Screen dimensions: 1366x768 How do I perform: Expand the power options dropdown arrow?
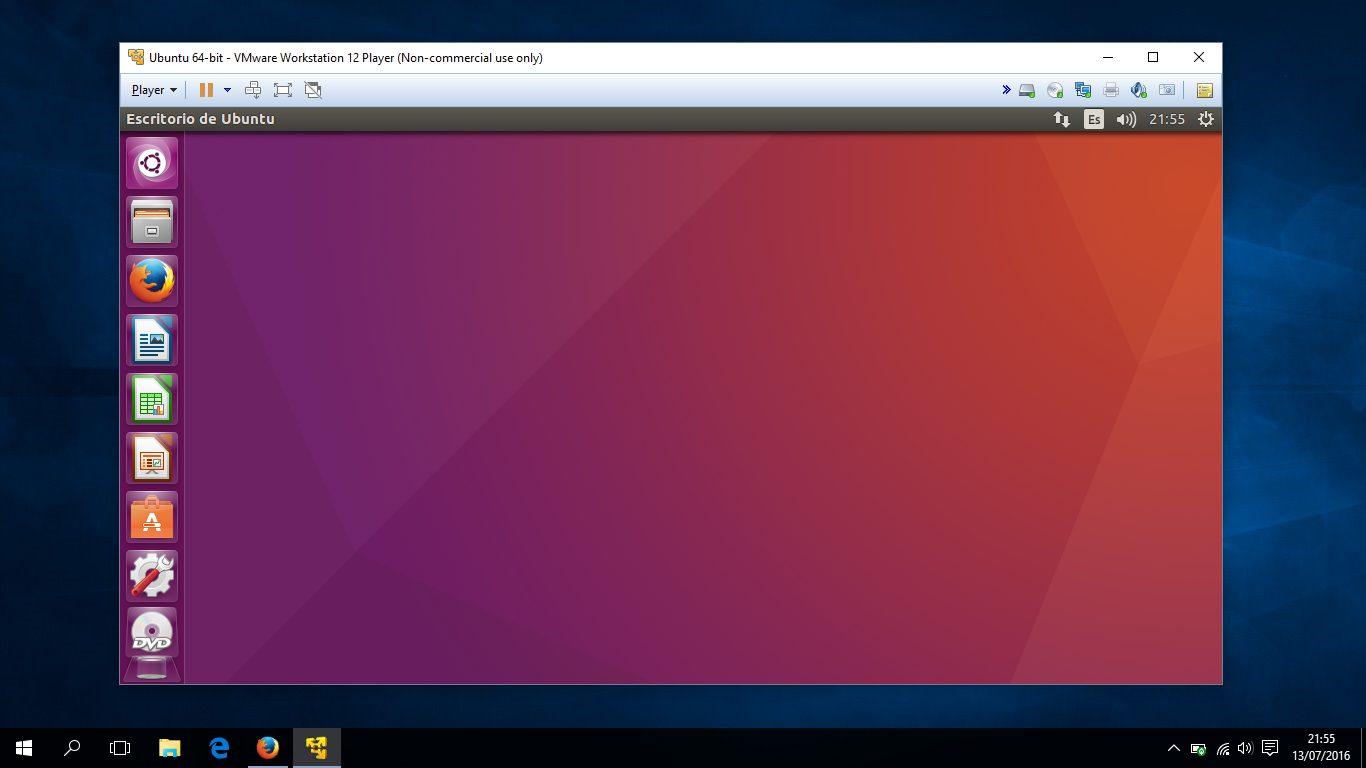[x=227, y=90]
